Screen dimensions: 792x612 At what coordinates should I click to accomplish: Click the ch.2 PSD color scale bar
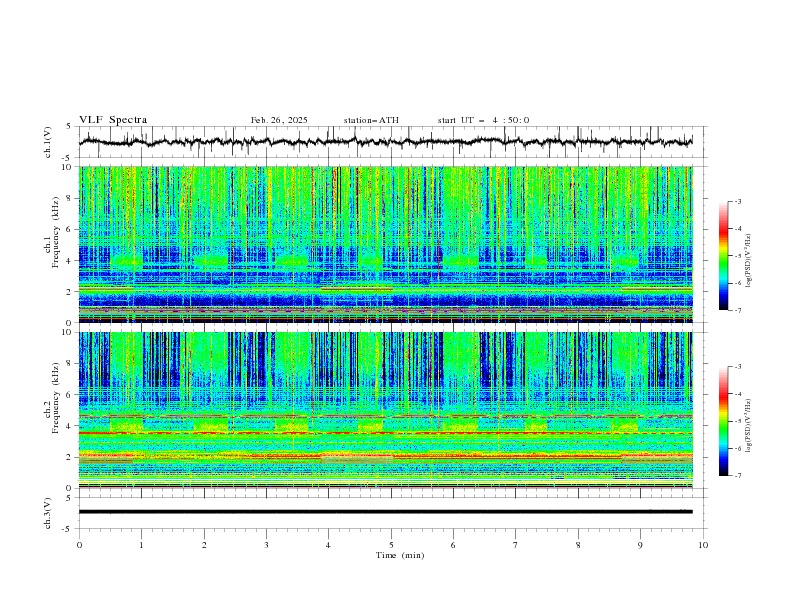click(723, 421)
